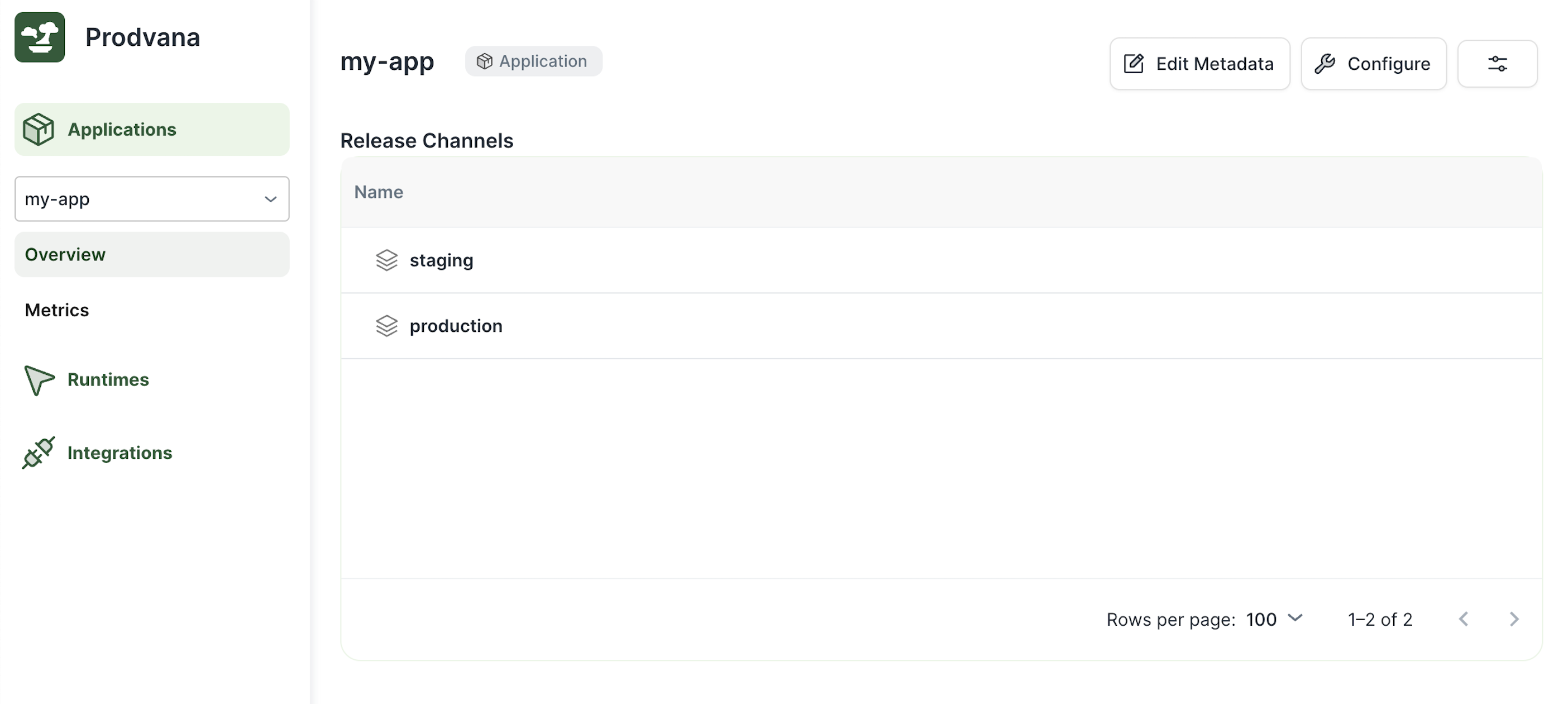Click the cube icon in Application badge
The width and height of the screenshot is (1568, 704).
[485, 61]
